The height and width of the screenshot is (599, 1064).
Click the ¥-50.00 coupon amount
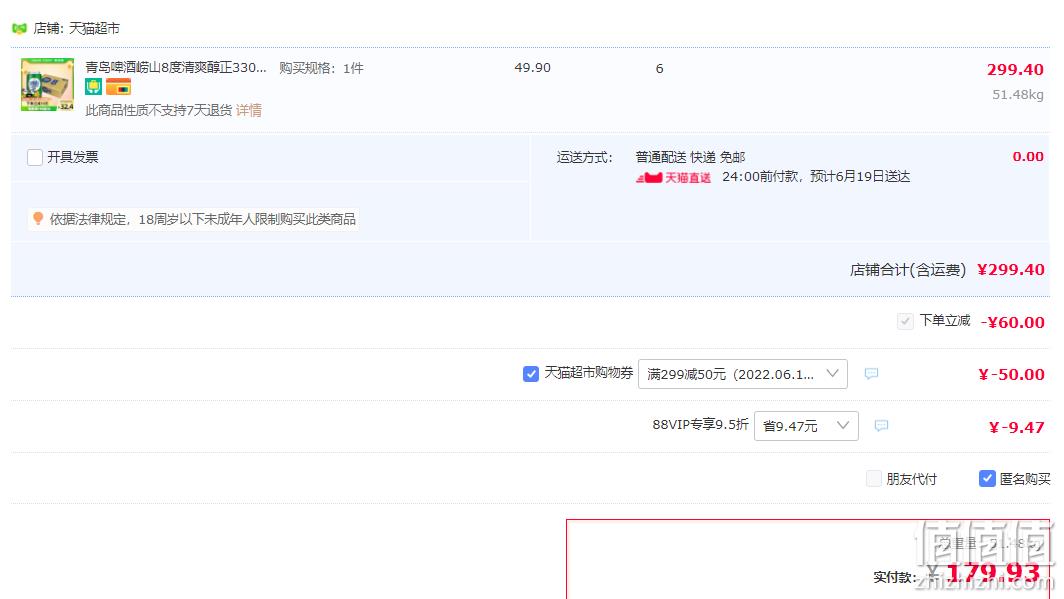click(x=1011, y=374)
